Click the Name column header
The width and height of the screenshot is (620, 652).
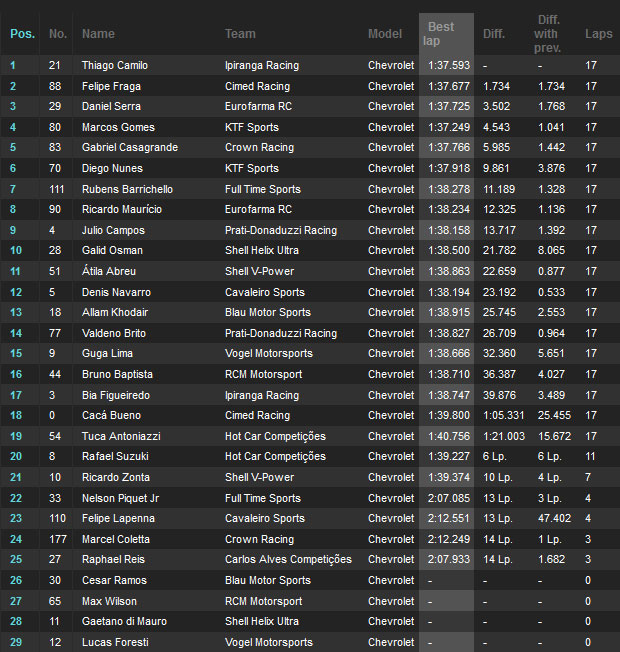pyautogui.click(x=98, y=34)
